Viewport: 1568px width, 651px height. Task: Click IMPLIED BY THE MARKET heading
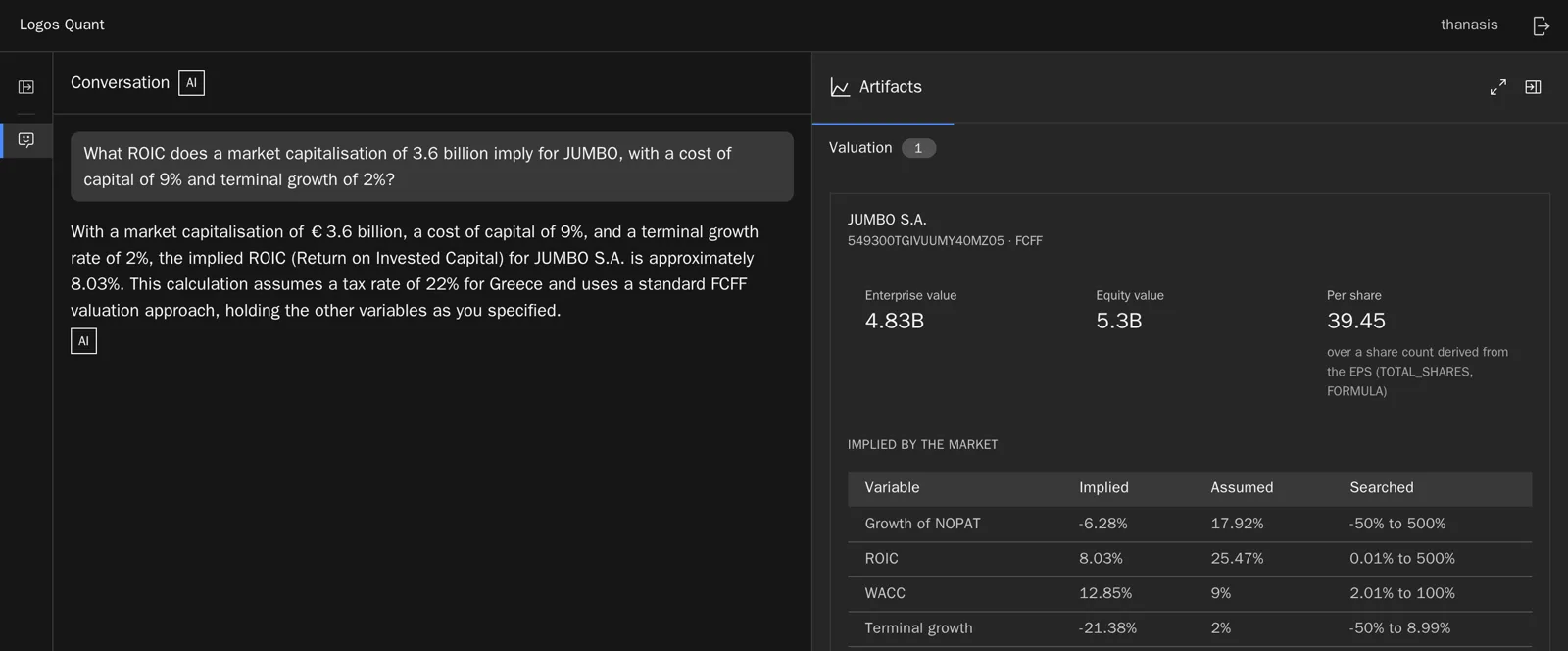click(923, 445)
